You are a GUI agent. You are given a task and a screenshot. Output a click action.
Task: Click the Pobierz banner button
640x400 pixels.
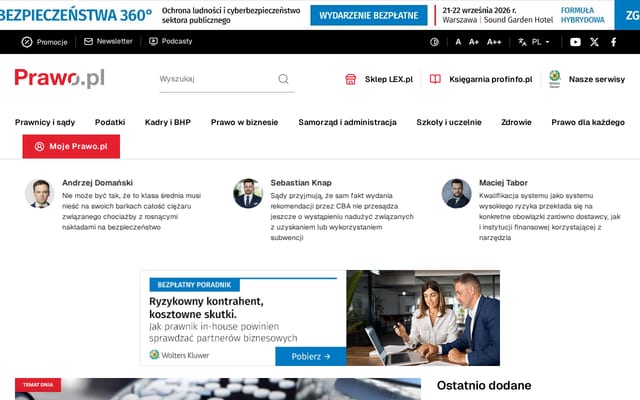click(x=311, y=356)
